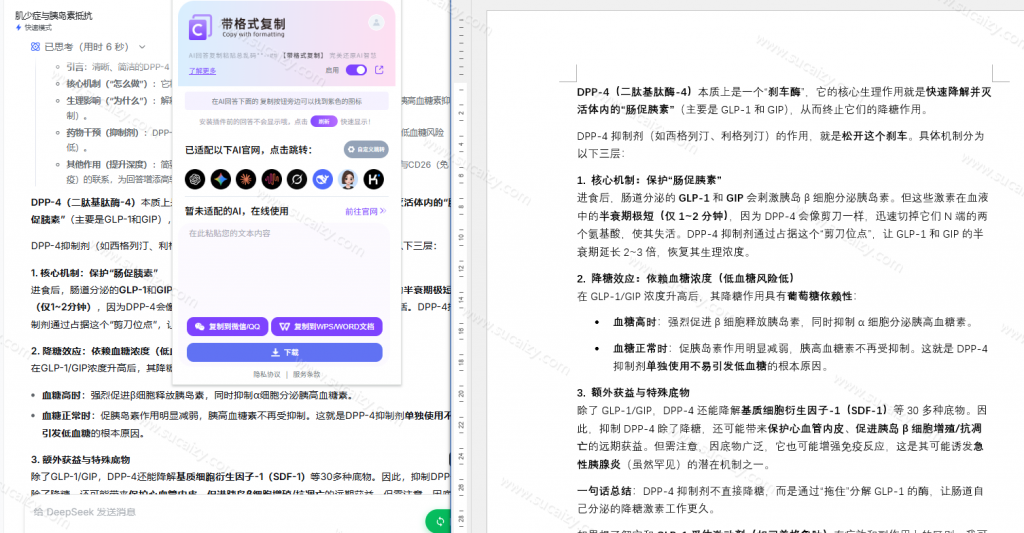Click into the 在此粘贴您的文本内容 text area
This screenshot has height=533, width=1024.
[x=287, y=268]
